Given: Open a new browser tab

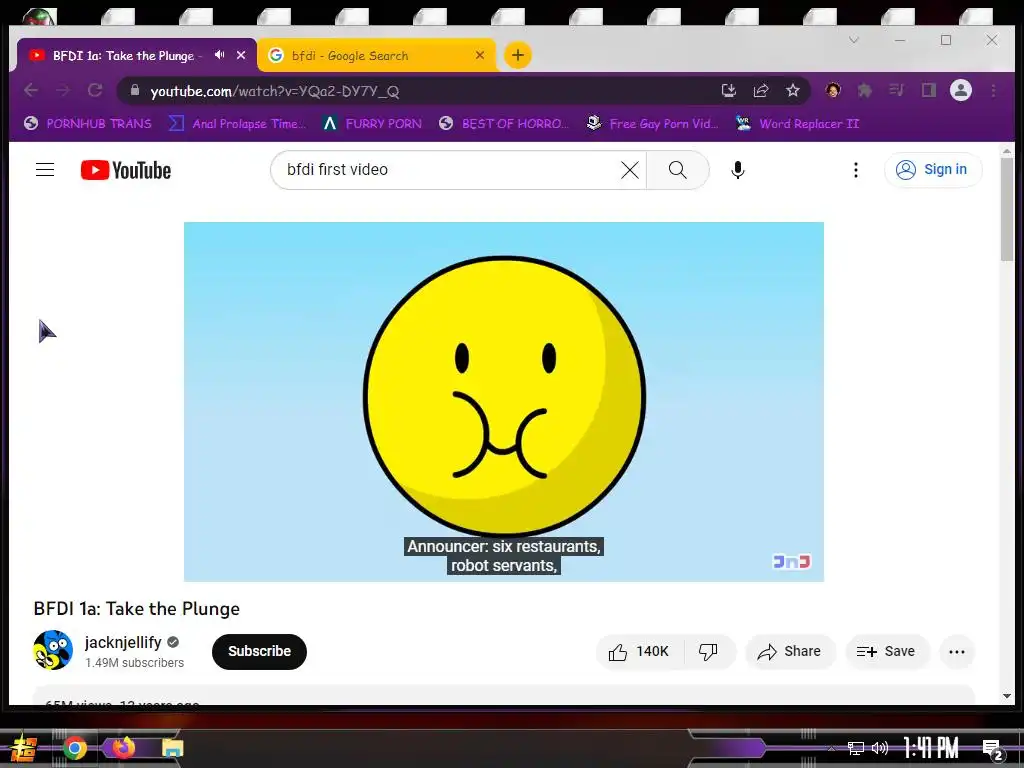Looking at the screenshot, I should coord(518,56).
